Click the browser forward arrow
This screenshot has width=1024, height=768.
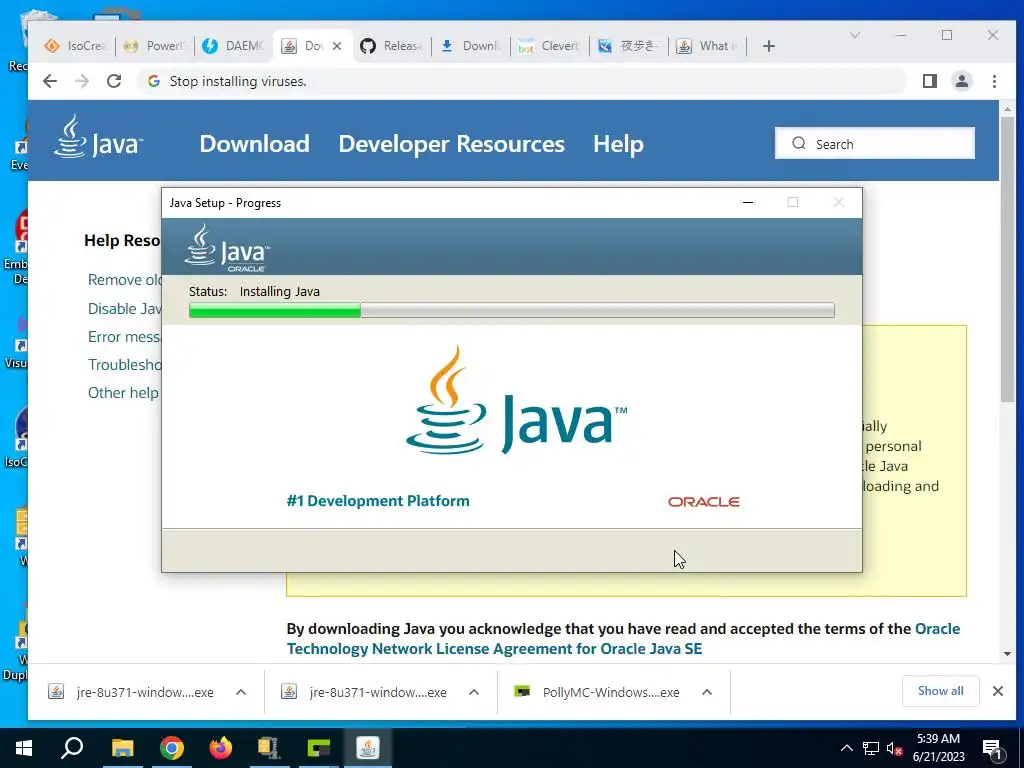pyautogui.click(x=82, y=81)
